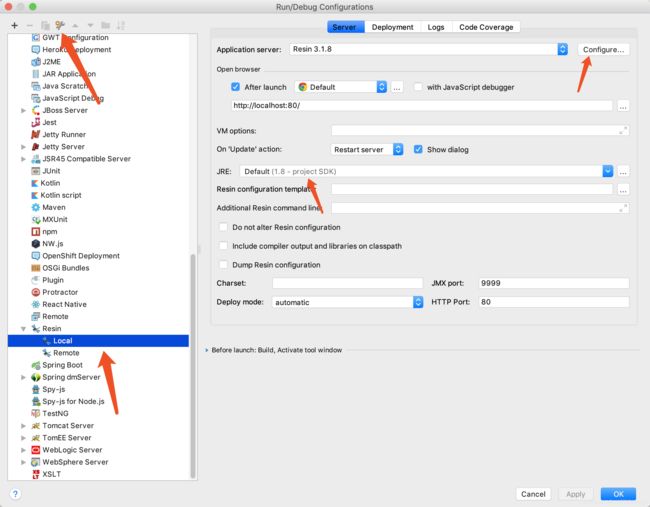Add new configuration with plus icon

tap(15, 25)
